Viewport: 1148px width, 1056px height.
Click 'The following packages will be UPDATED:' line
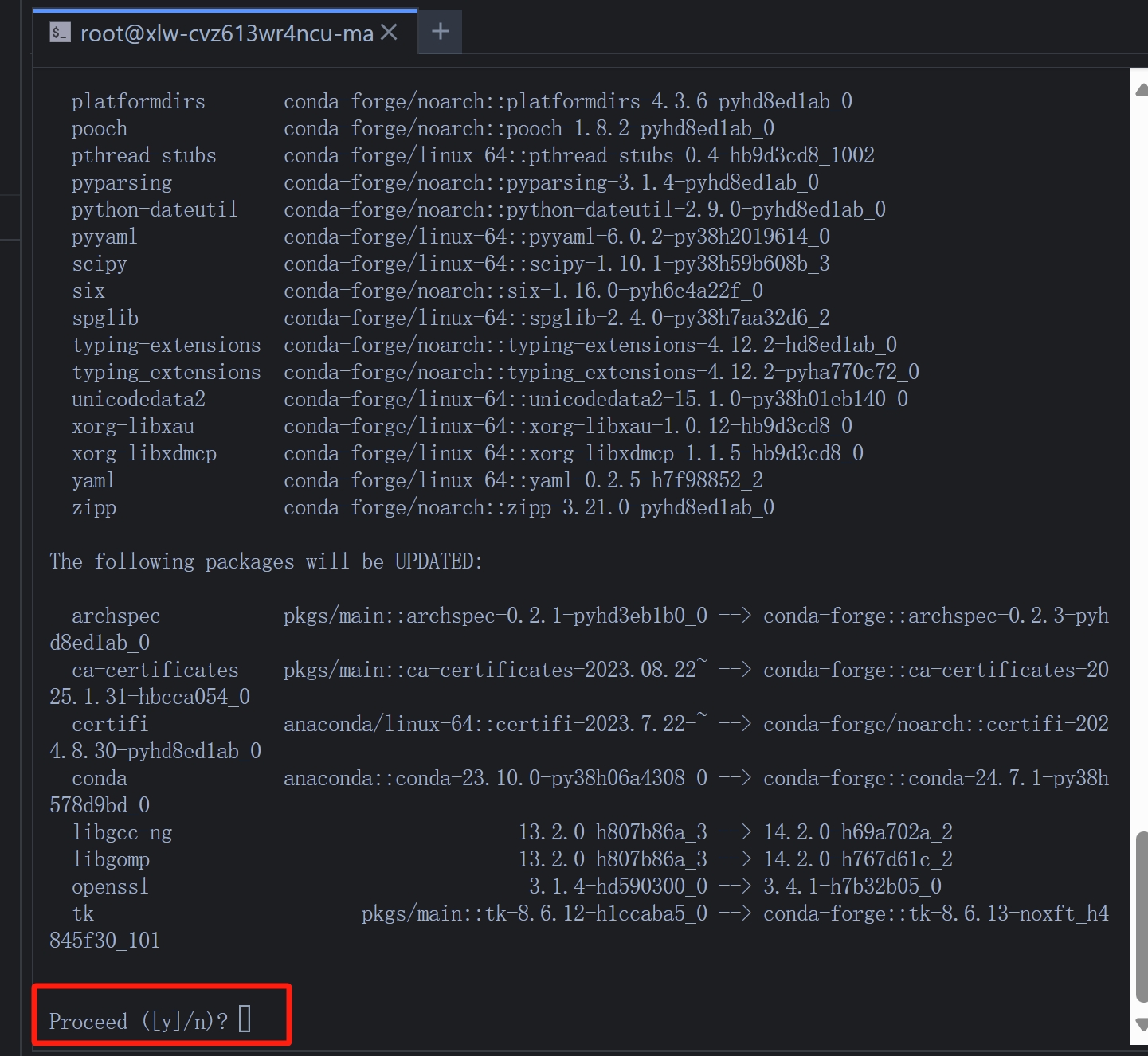[x=266, y=561]
